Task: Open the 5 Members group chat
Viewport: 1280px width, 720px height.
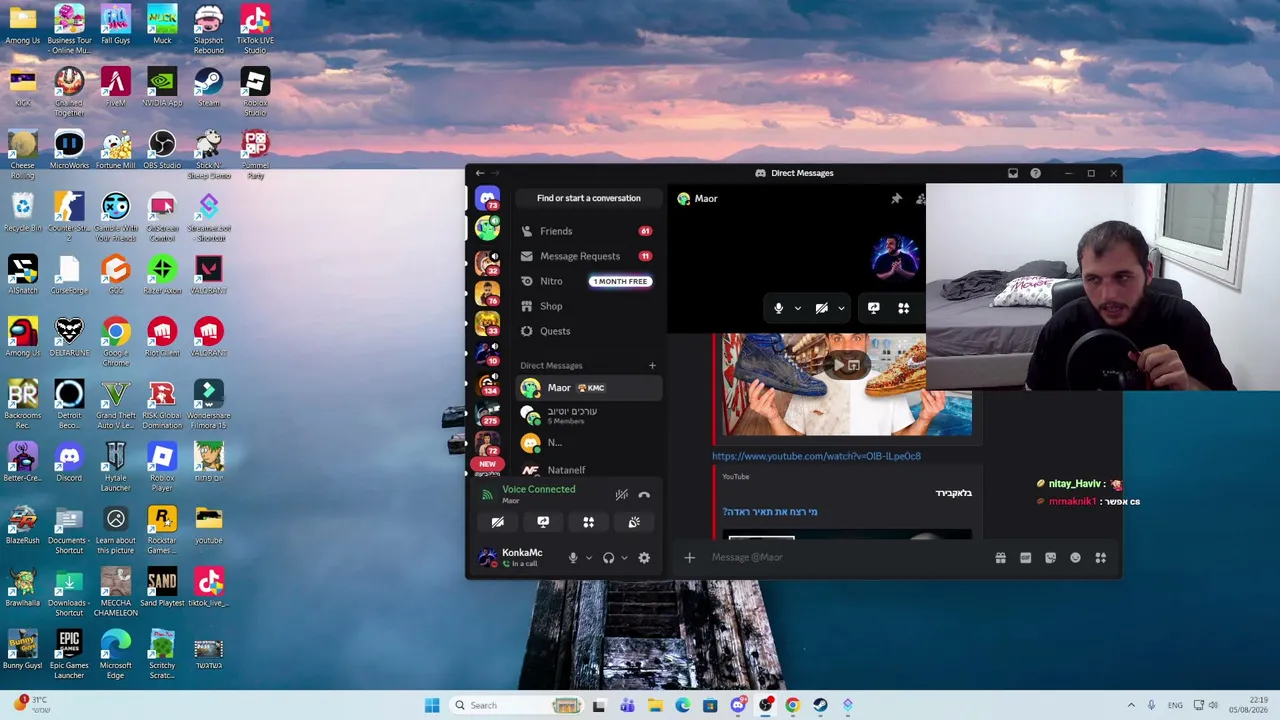Action: click(588, 415)
